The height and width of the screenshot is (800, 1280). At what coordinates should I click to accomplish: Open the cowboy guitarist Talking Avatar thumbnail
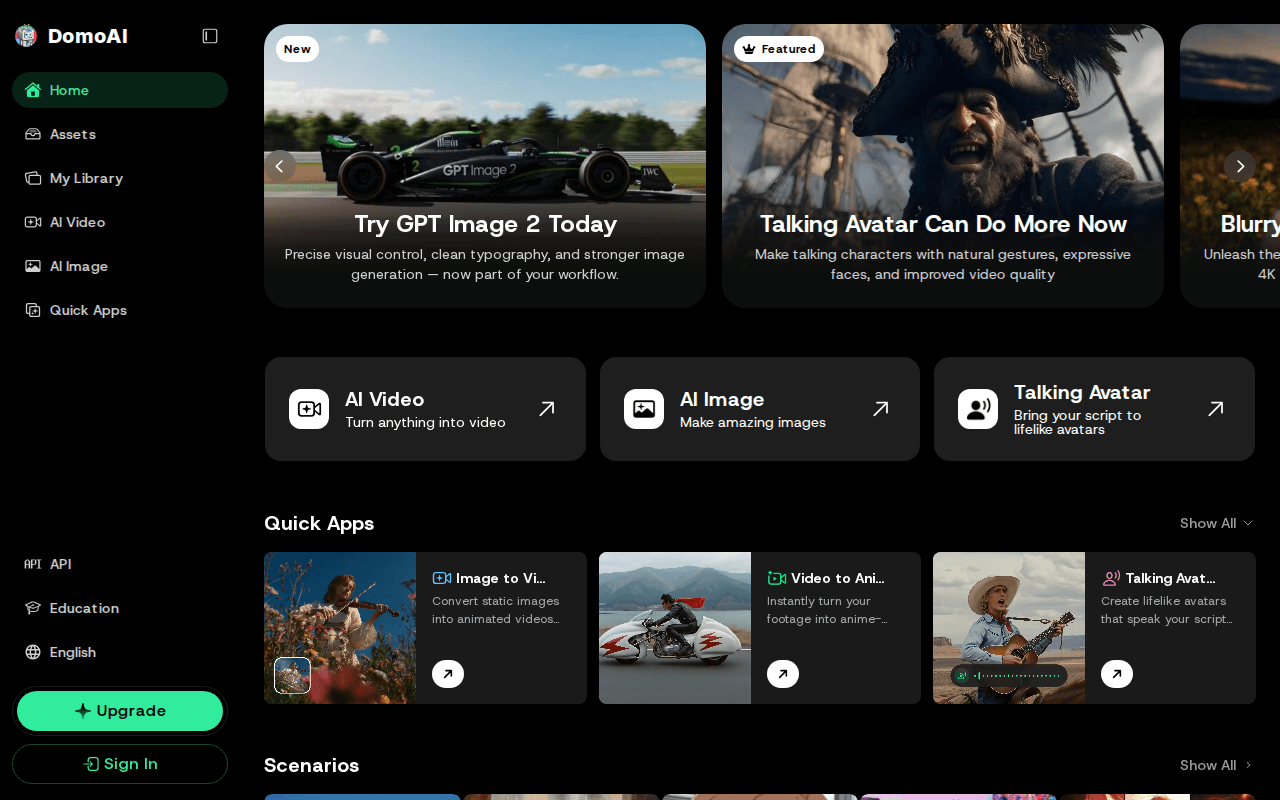1009,628
